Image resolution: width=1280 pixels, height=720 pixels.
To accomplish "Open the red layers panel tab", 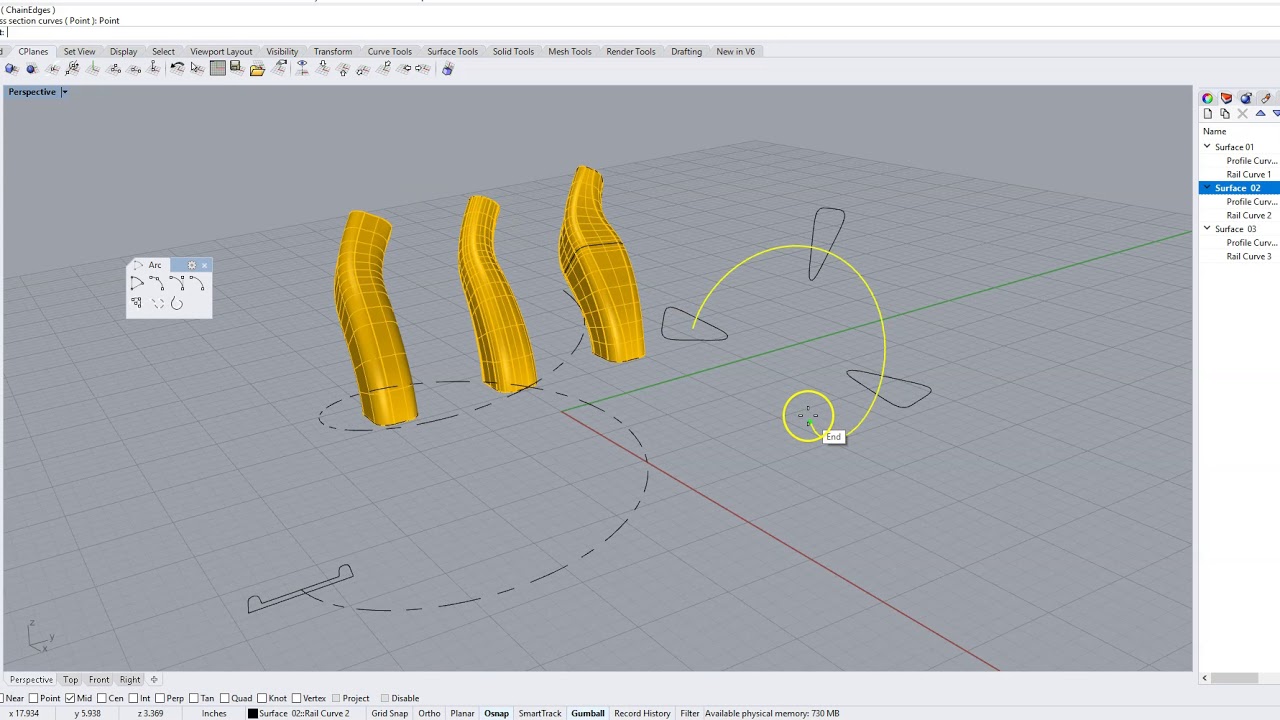I will [x=1227, y=98].
